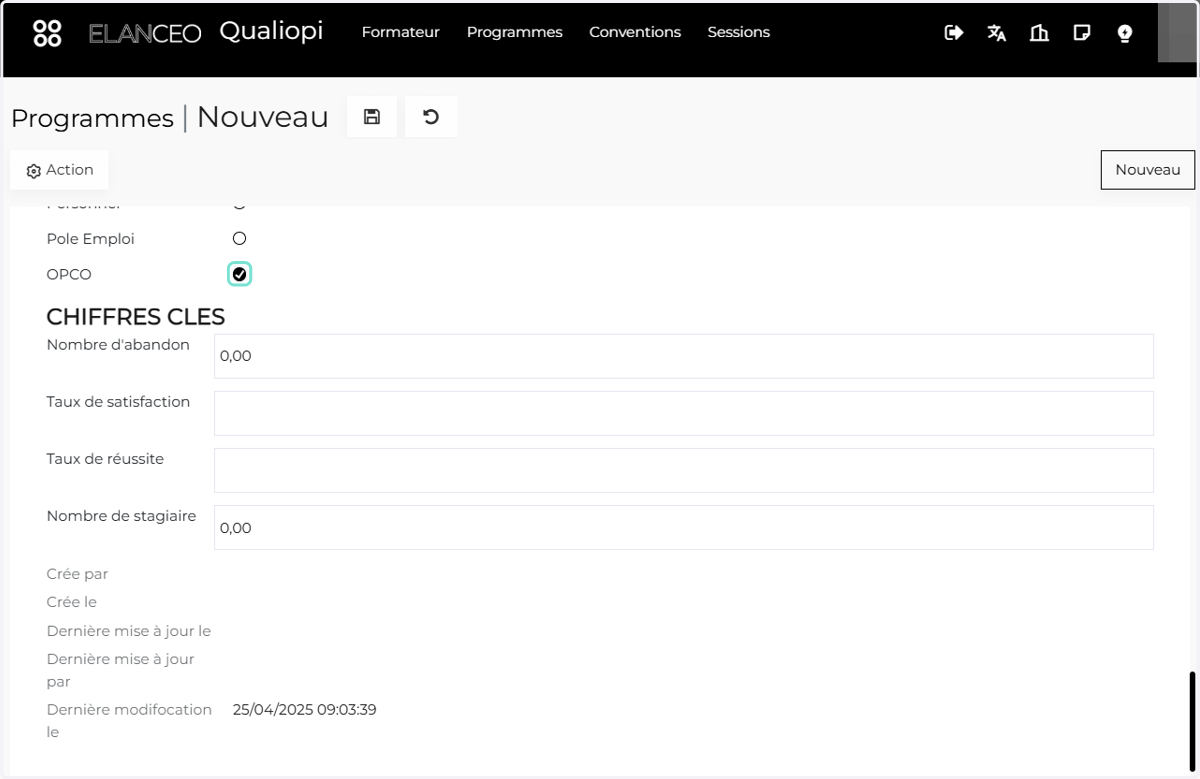
Task: Open the Formateur menu
Action: point(401,32)
